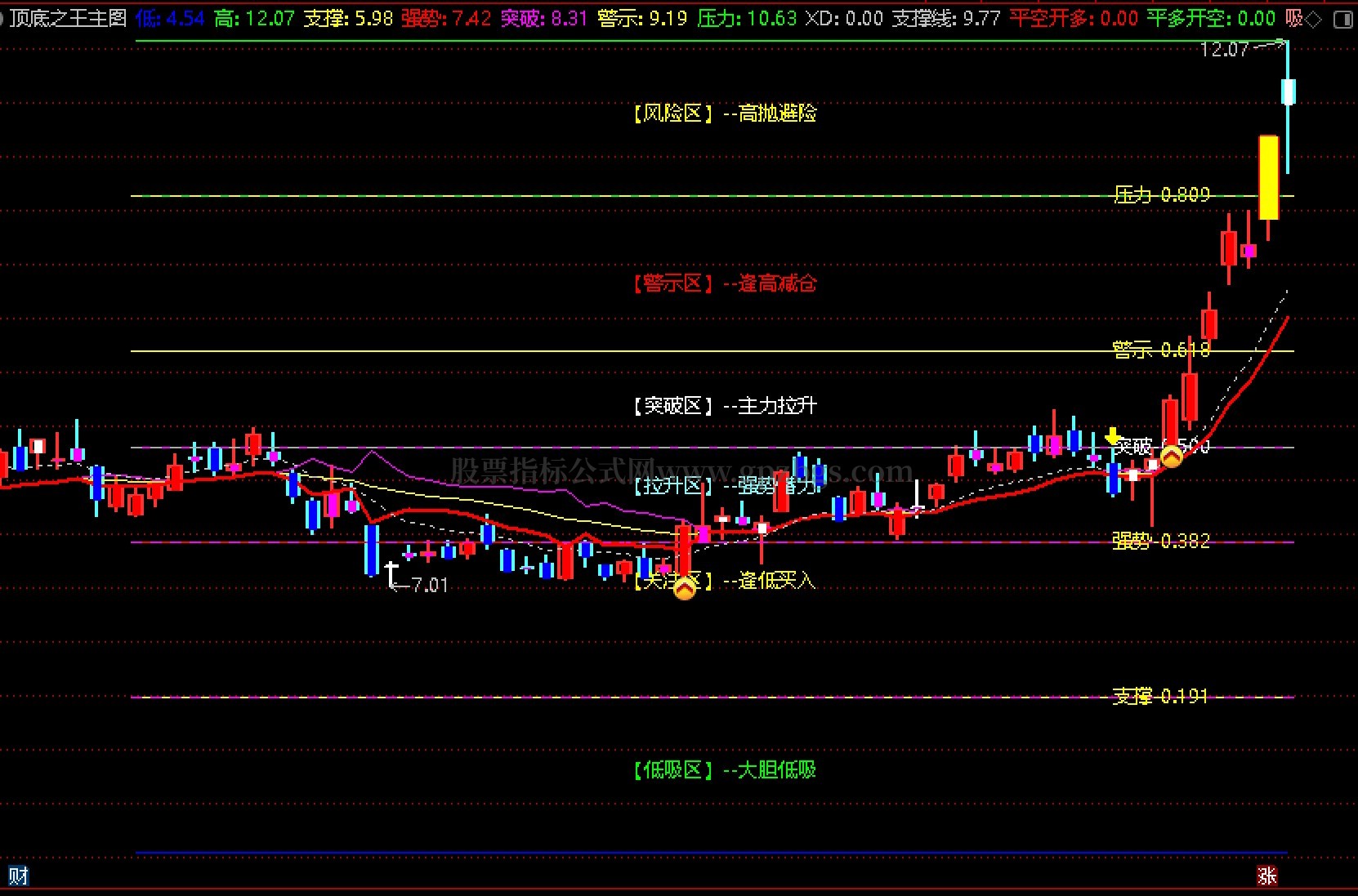Select the tall yellow candlestick

pyautogui.click(x=1268, y=177)
